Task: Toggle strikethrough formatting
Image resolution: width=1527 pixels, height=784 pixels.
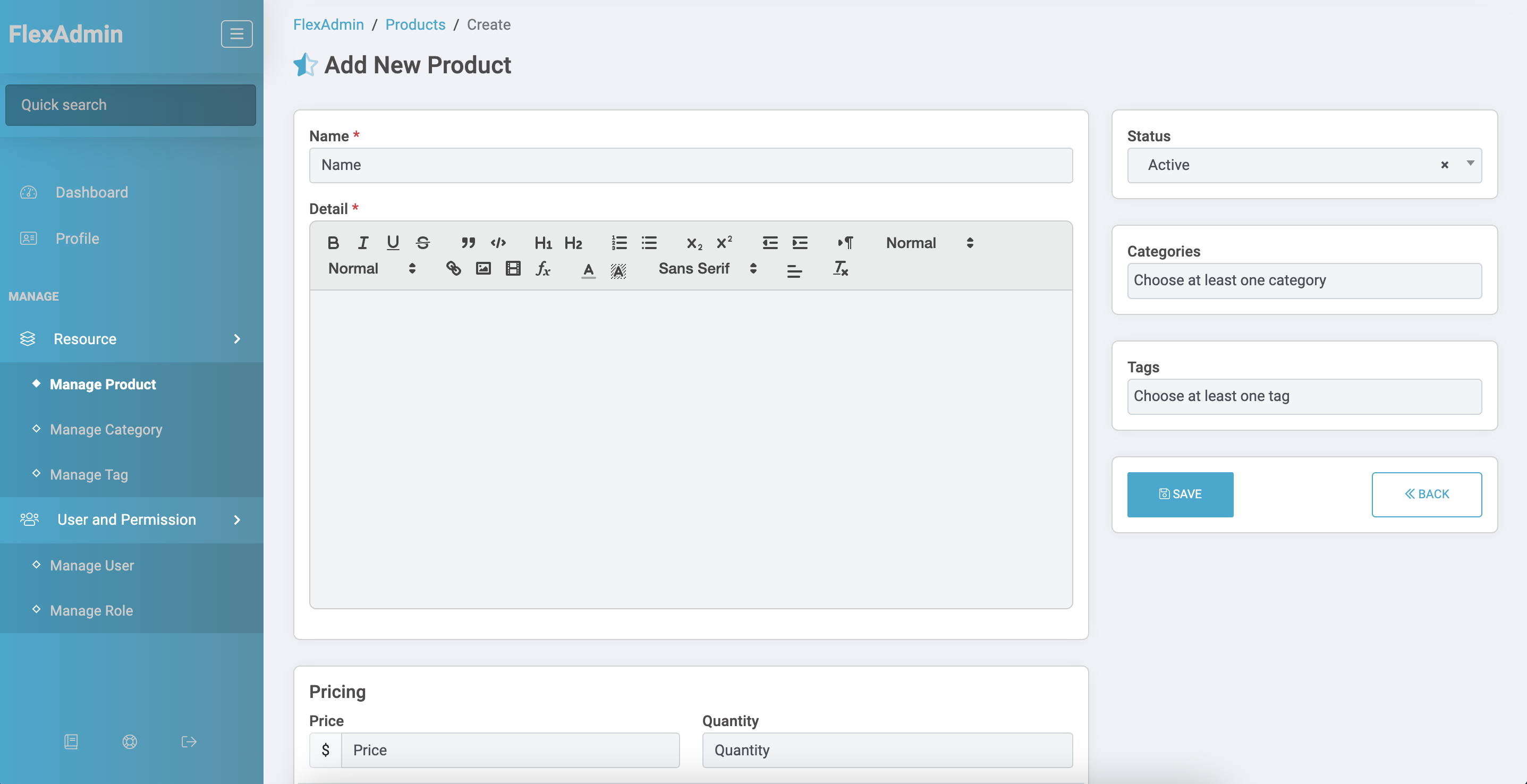Action: click(x=422, y=243)
